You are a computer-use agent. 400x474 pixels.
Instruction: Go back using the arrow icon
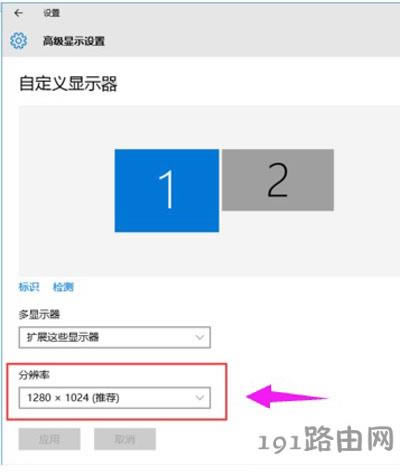[18, 13]
